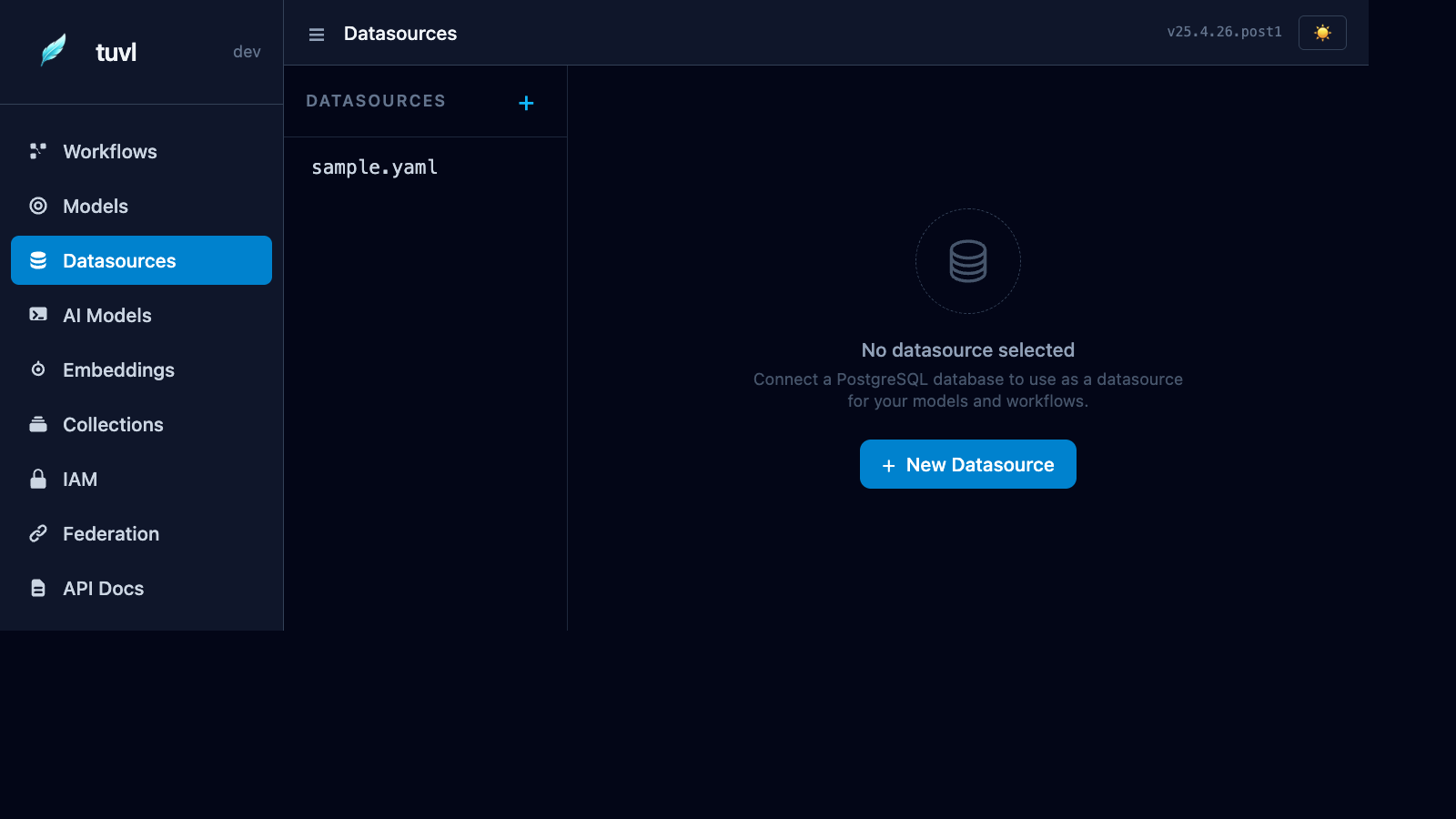This screenshot has height=819, width=1456.
Task: Click the Federation link icon
Action: 38,533
